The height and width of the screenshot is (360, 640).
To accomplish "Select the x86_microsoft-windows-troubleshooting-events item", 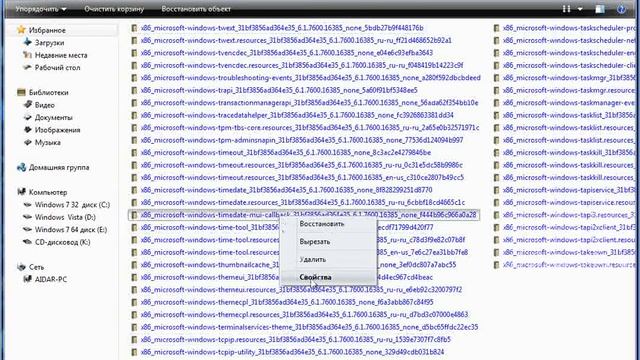I will pyautogui.click(x=310, y=78).
